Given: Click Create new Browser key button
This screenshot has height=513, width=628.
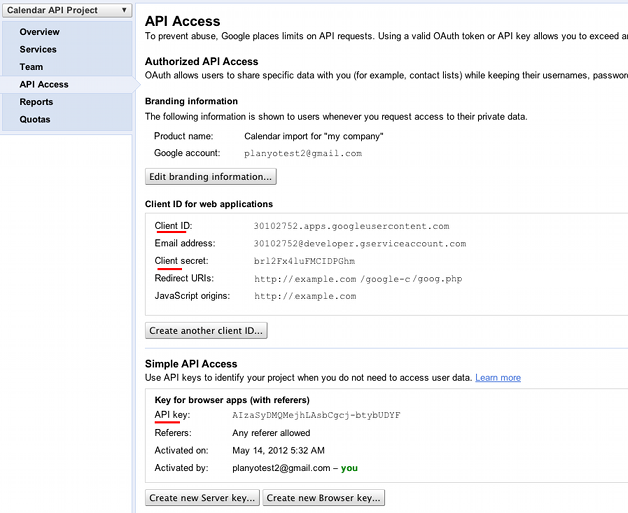Looking at the screenshot, I should (324, 497).
